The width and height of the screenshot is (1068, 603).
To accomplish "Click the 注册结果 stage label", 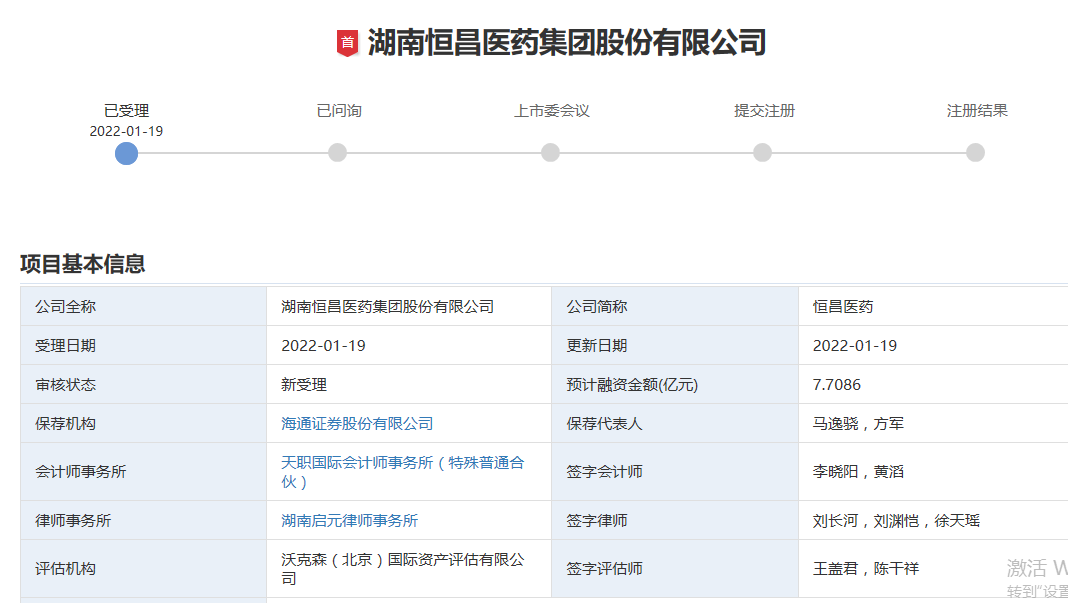I will (x=977, y=110).
